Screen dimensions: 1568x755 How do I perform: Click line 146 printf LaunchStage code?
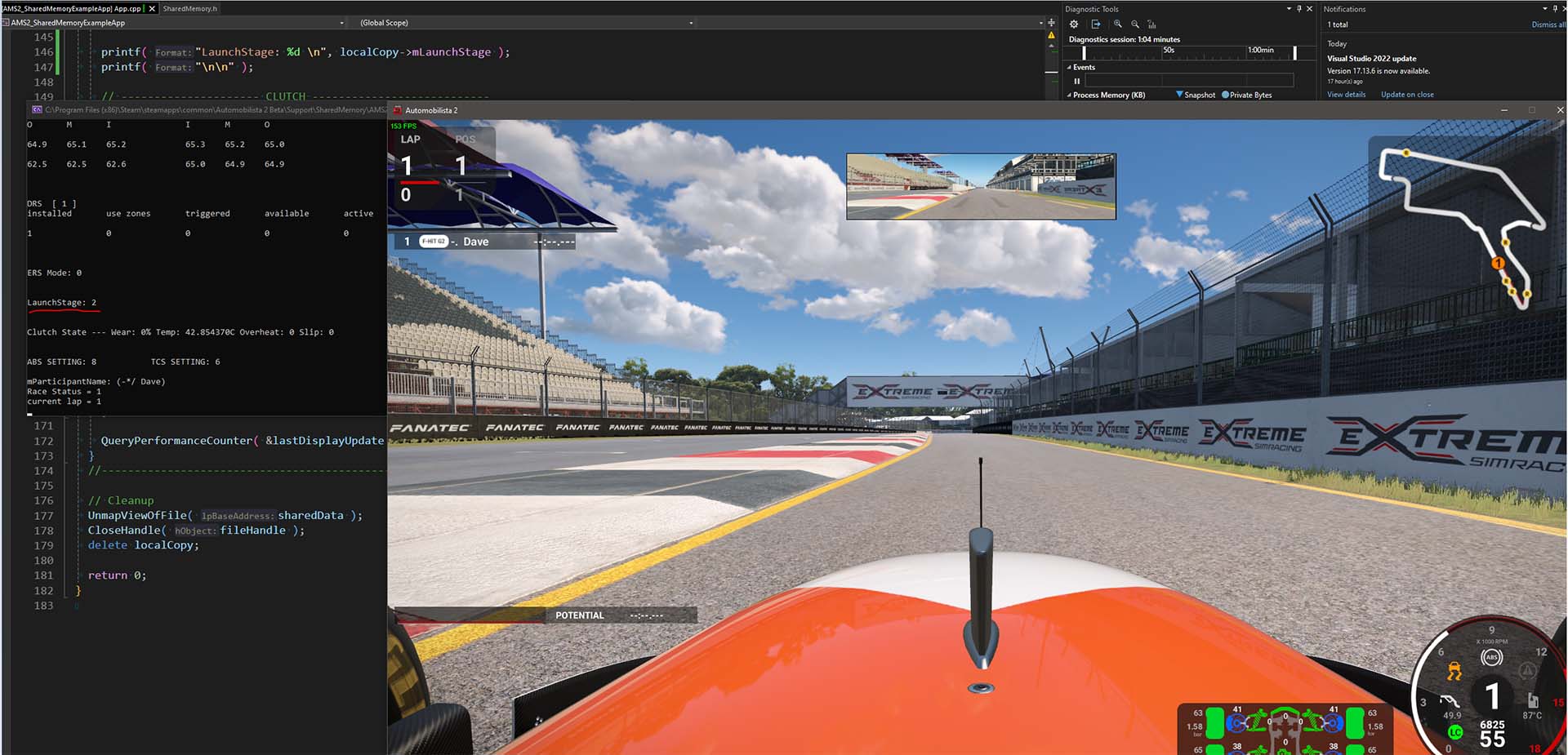coord(305,52)
